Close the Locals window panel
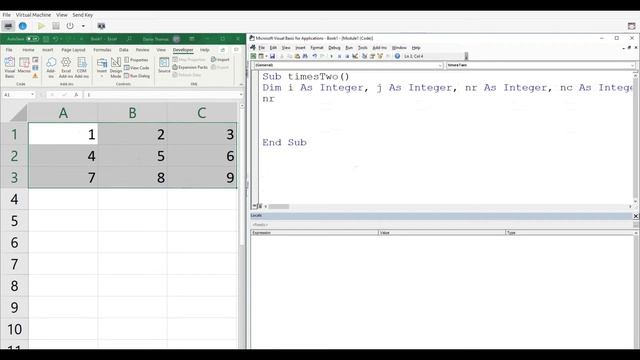Image resolution: width=640 pixels, height=360 pixels. point(636,216)
